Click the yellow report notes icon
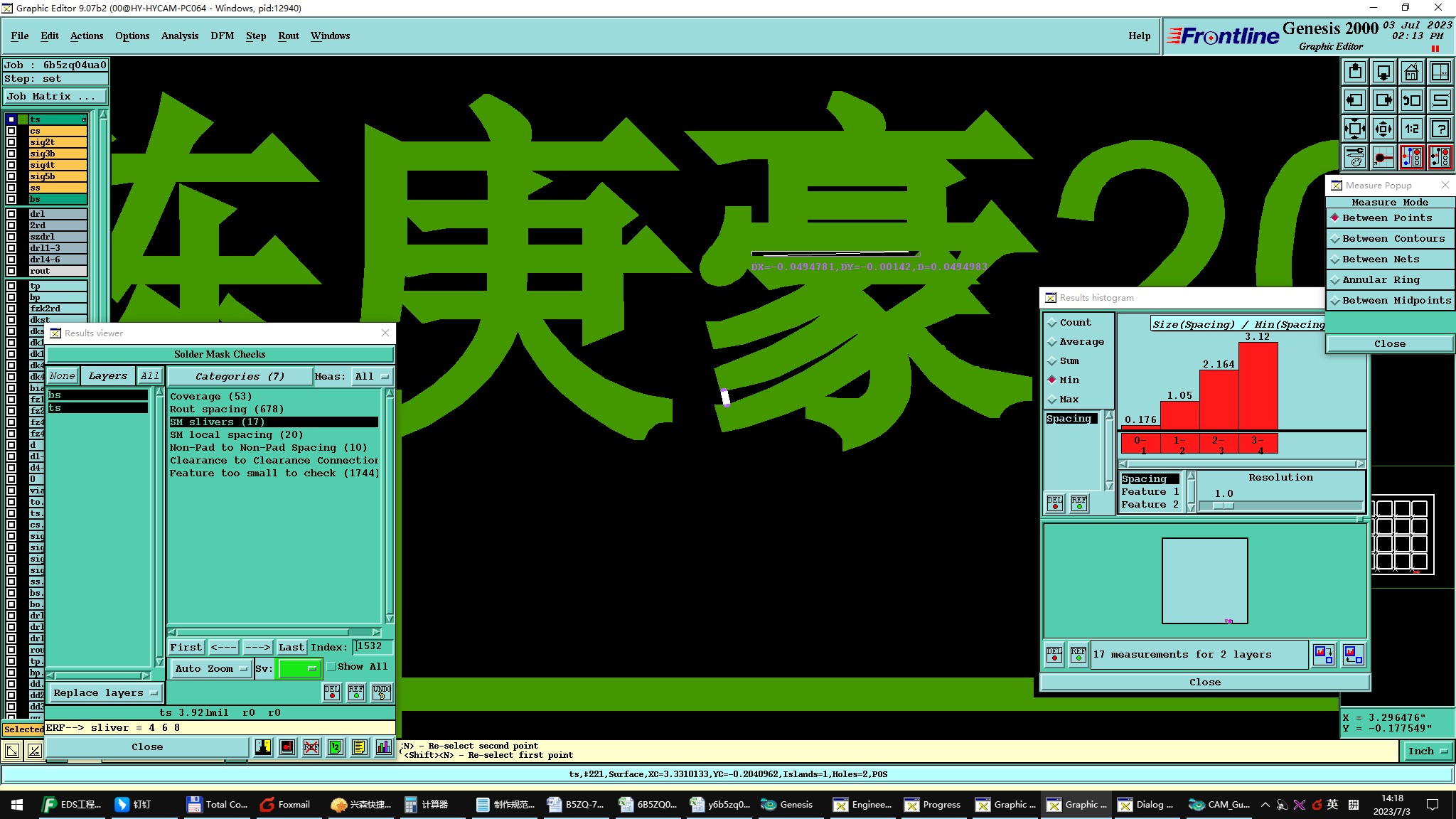The width and height of the screenshot is (1456, 819). pyautogui.click(x=359, y=747)
